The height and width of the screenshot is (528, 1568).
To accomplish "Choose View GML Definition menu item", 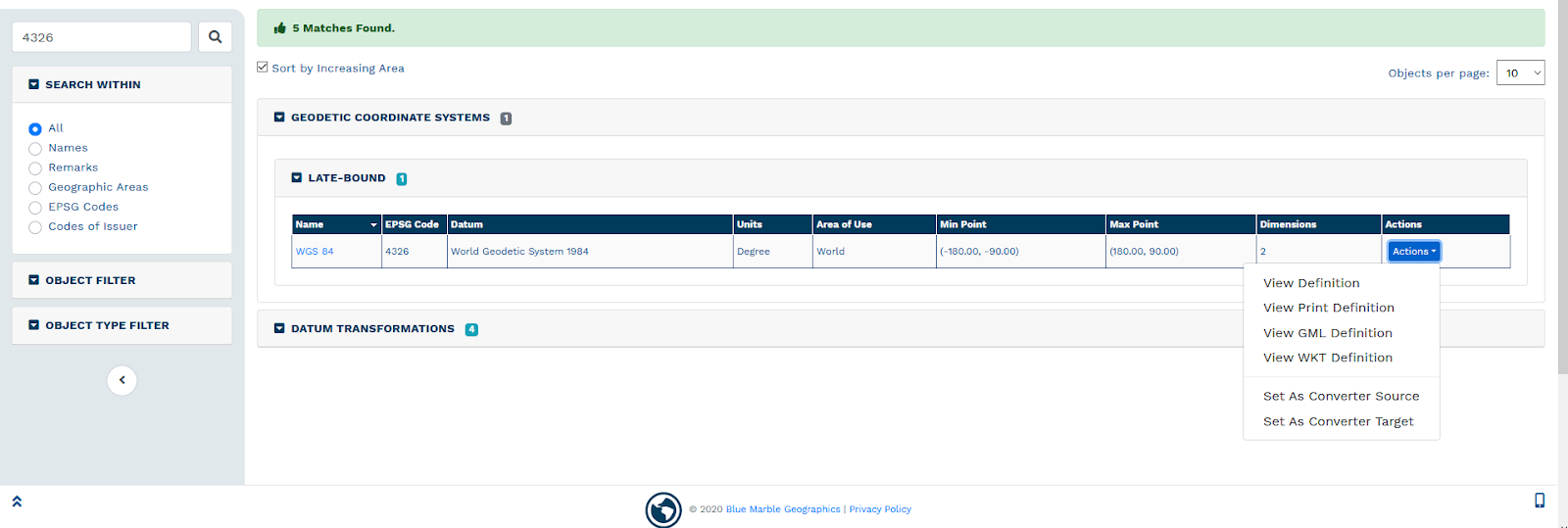I will pyautogui.click(x=1327, y=333).
